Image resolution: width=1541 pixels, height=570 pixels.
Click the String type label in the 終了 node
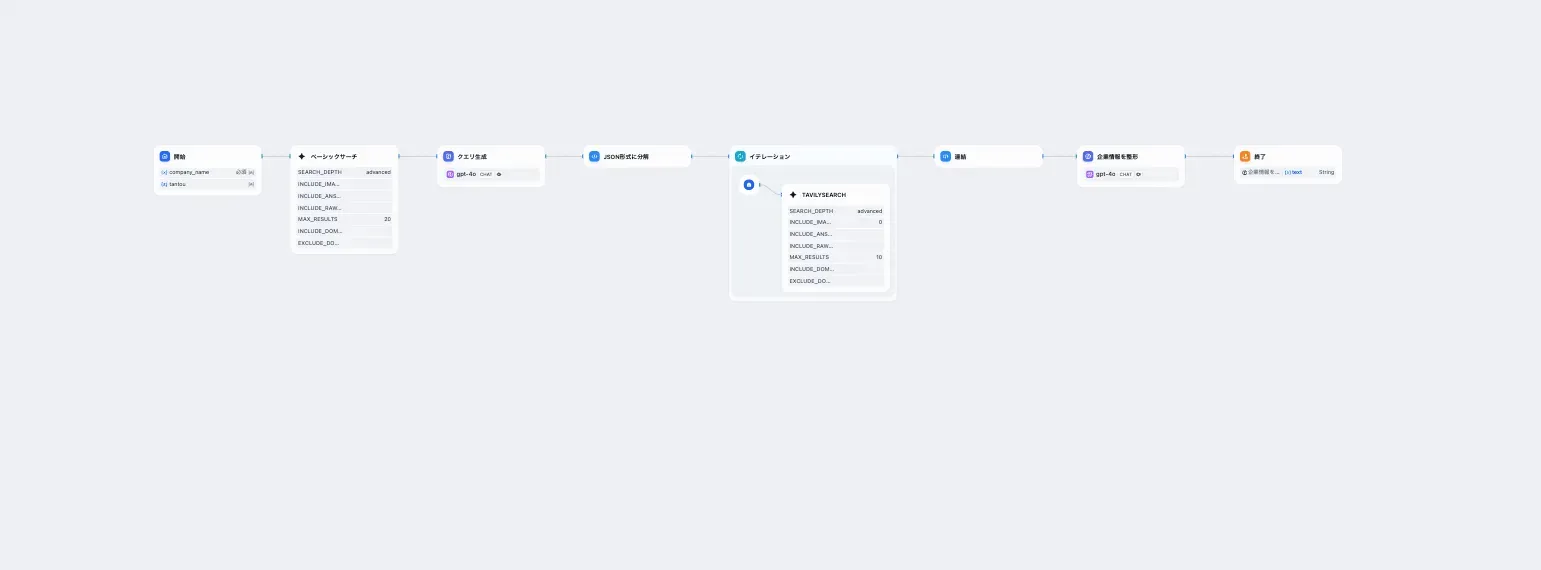point(1326,172)
